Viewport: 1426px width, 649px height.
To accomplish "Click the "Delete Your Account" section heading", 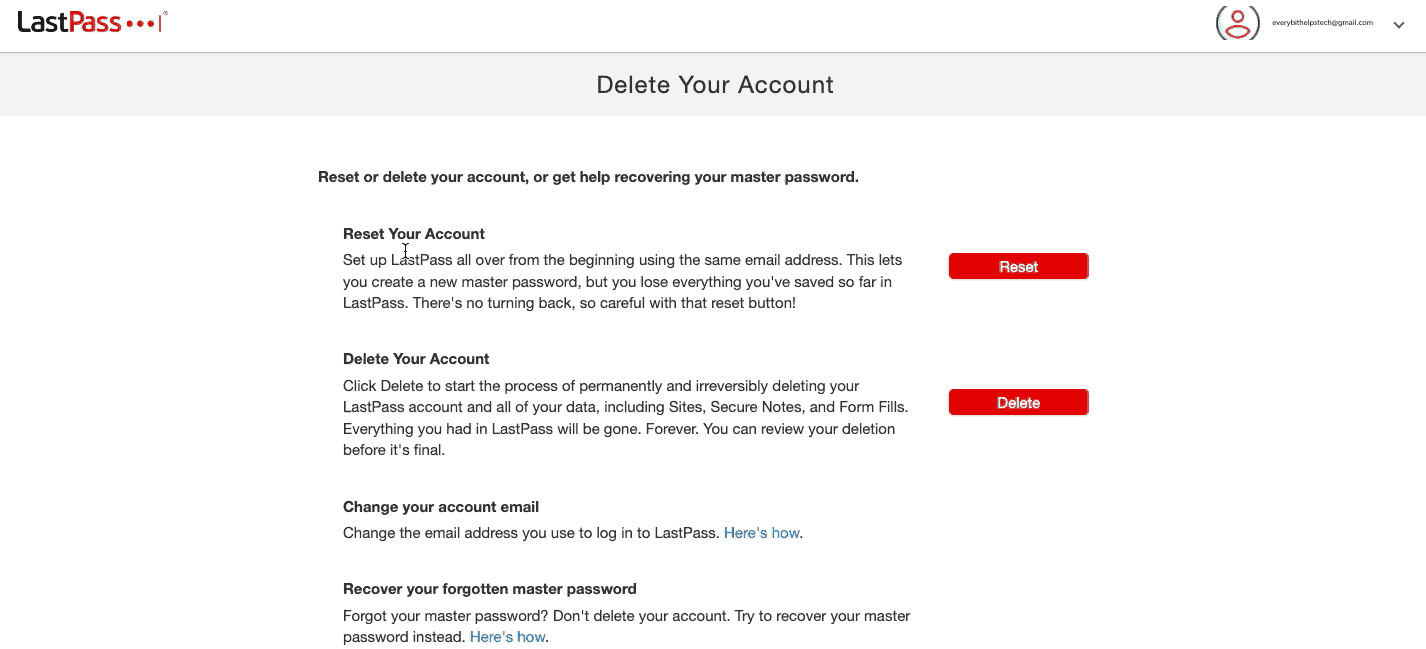I will pos(416,359).
